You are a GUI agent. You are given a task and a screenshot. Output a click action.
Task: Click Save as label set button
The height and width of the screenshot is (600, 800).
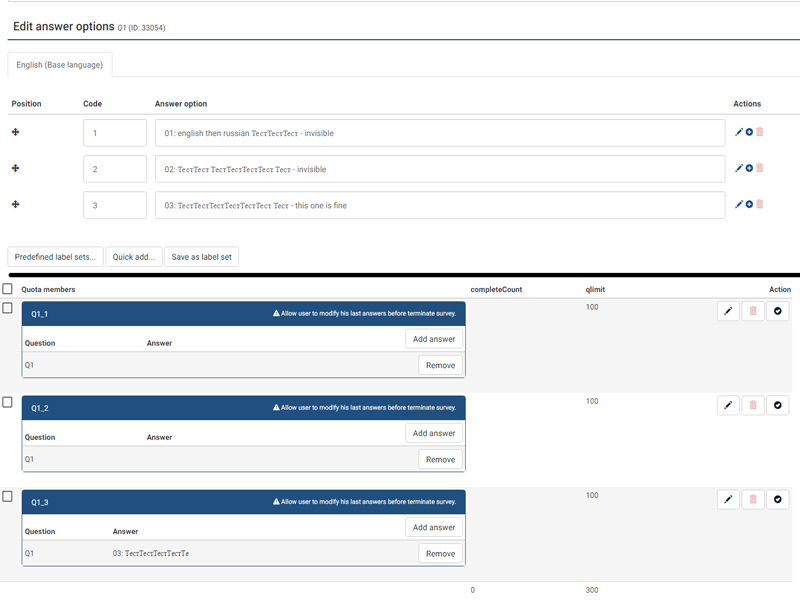point(201,257)
